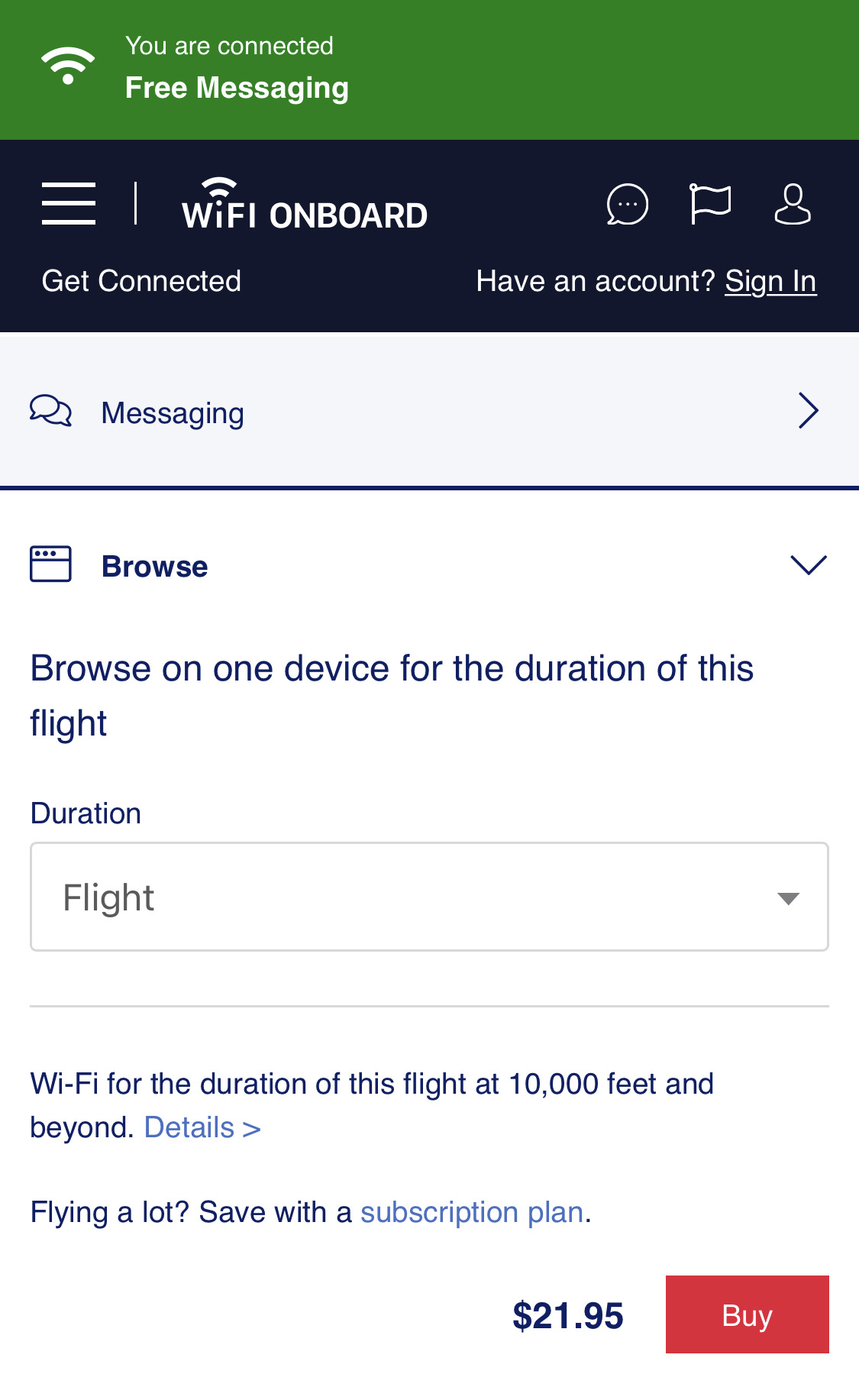The height and width of the screenshot is (1400, 859).
Task: Click the Wi-Fi signal icon in green banner
Action: point(68,66)
